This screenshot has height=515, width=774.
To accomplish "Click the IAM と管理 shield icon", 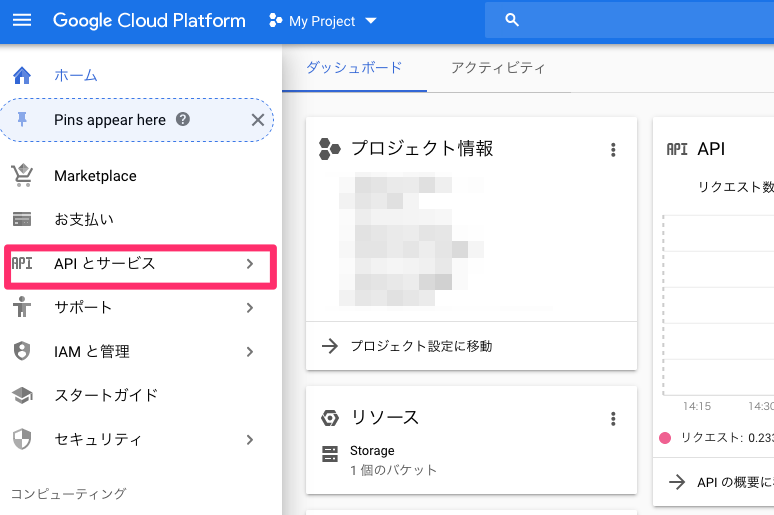I will 22,351.
